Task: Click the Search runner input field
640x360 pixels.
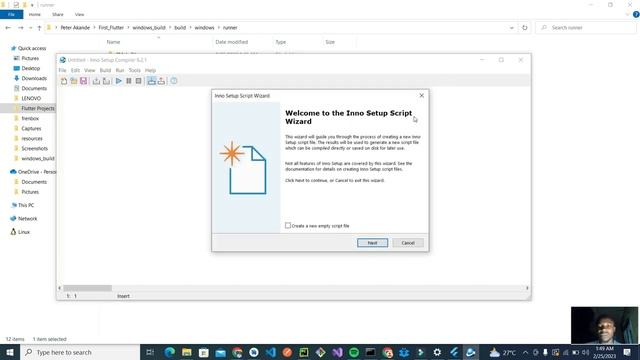Action: (586, 28)
